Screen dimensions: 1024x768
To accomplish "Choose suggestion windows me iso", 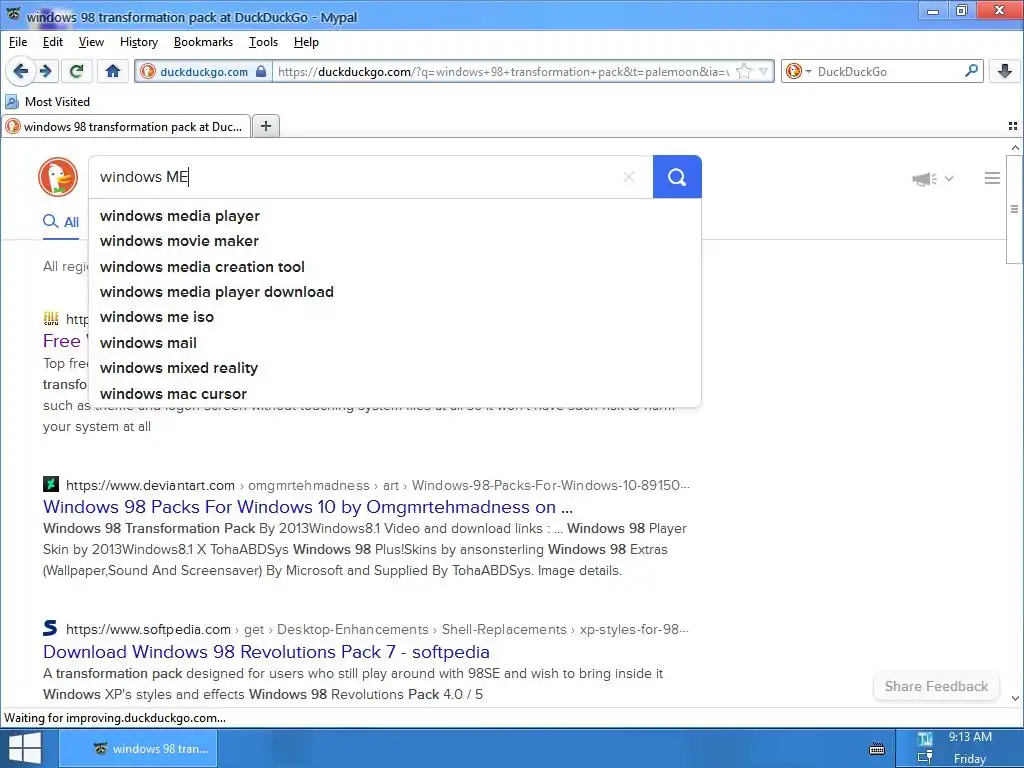I will coord(394,317).
